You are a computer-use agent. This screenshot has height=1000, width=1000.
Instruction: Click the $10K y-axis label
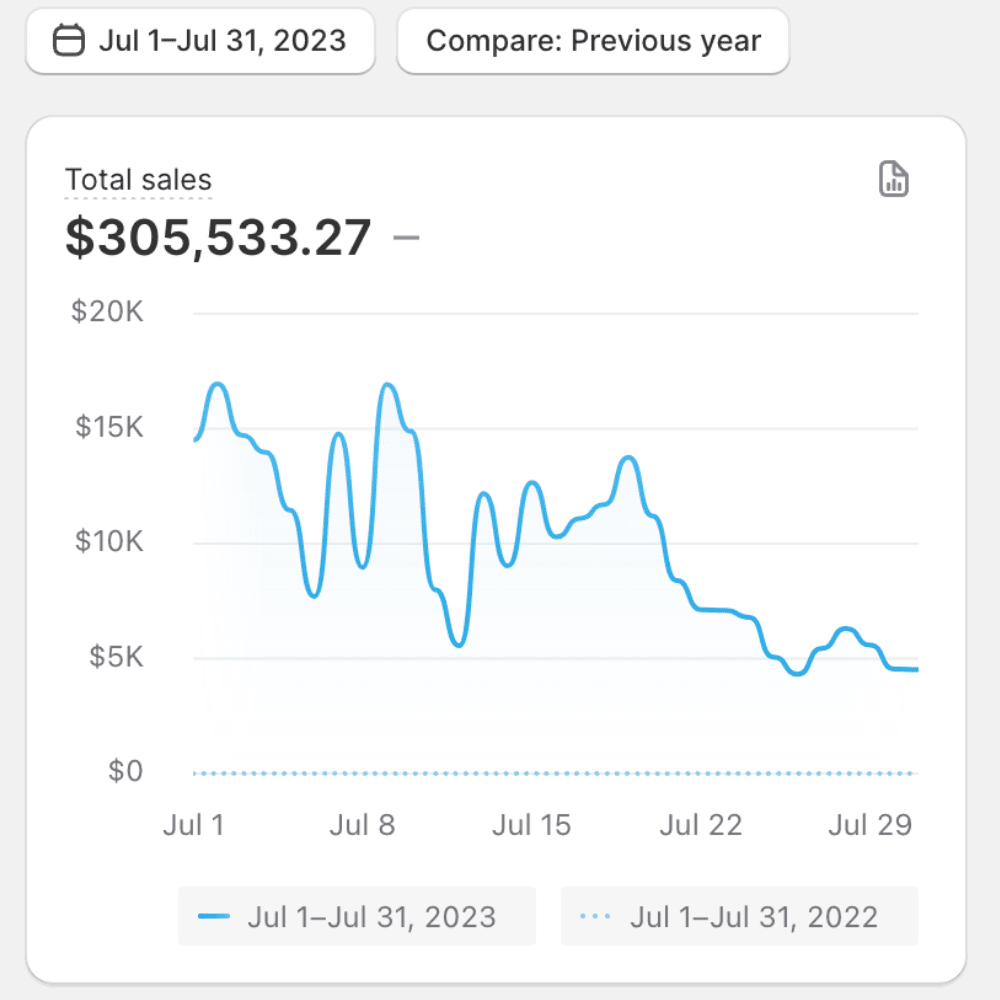point(108,542)
